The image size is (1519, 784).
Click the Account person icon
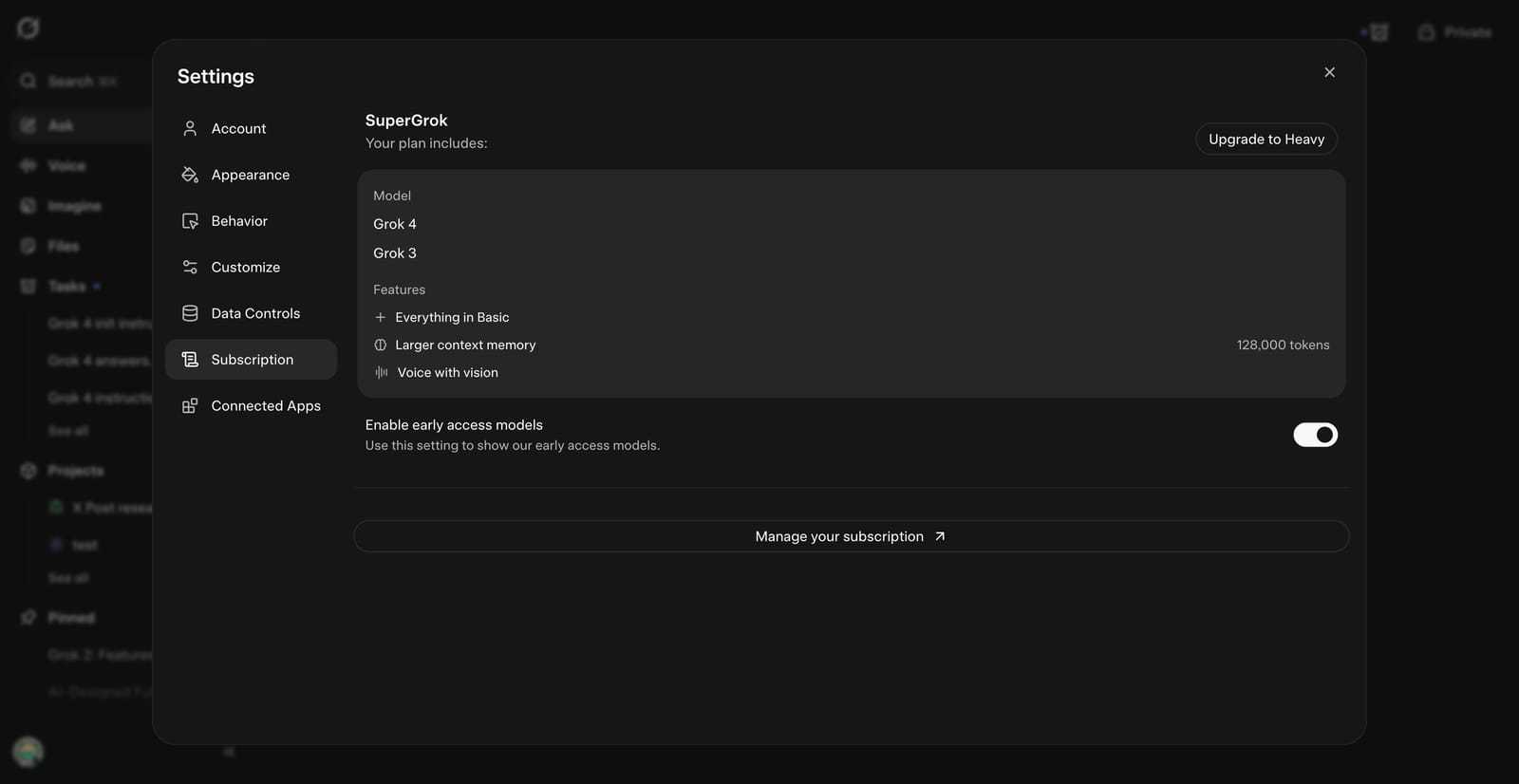pos(190,128)
